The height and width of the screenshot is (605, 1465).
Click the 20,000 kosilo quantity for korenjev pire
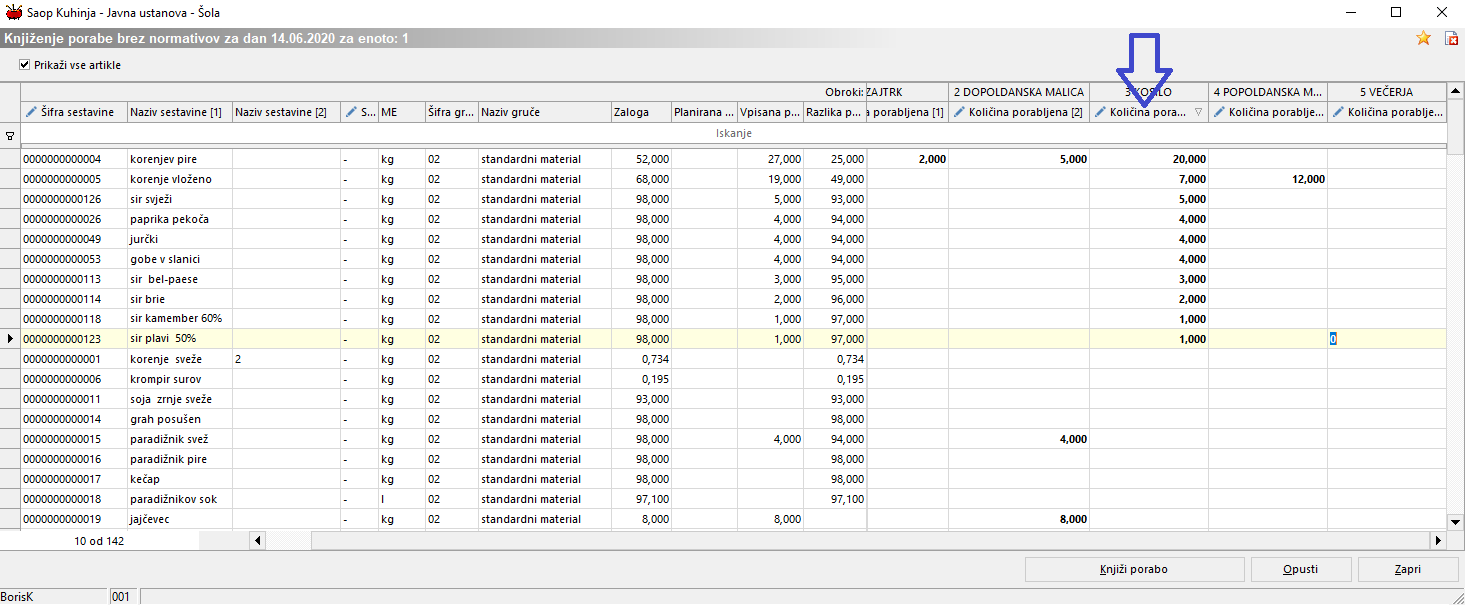tap(1149, 159)
